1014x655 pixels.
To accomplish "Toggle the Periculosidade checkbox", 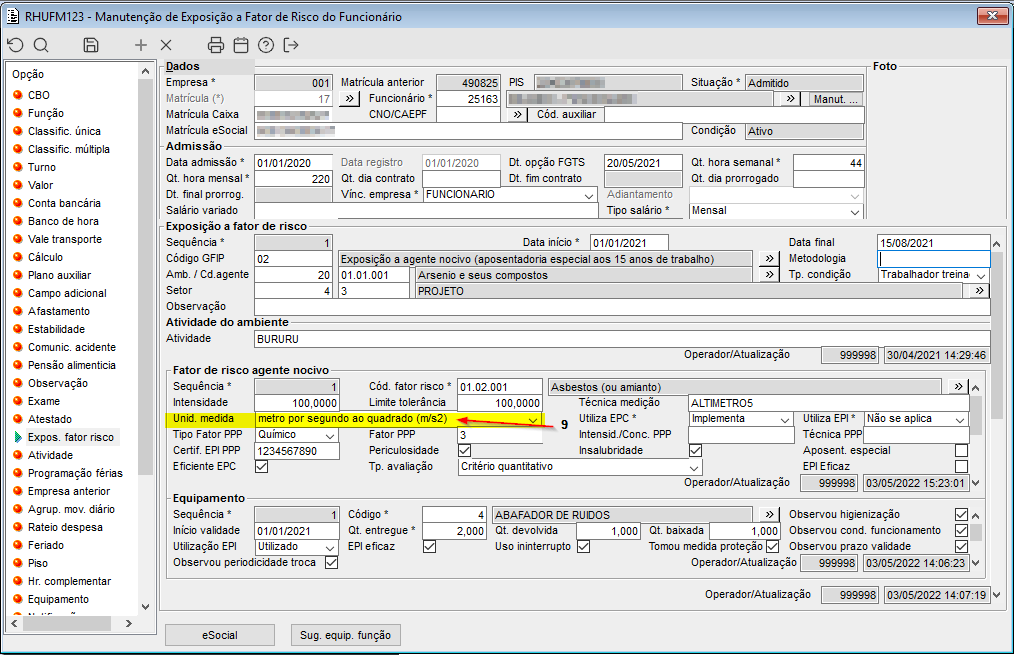I will [464, 451].
